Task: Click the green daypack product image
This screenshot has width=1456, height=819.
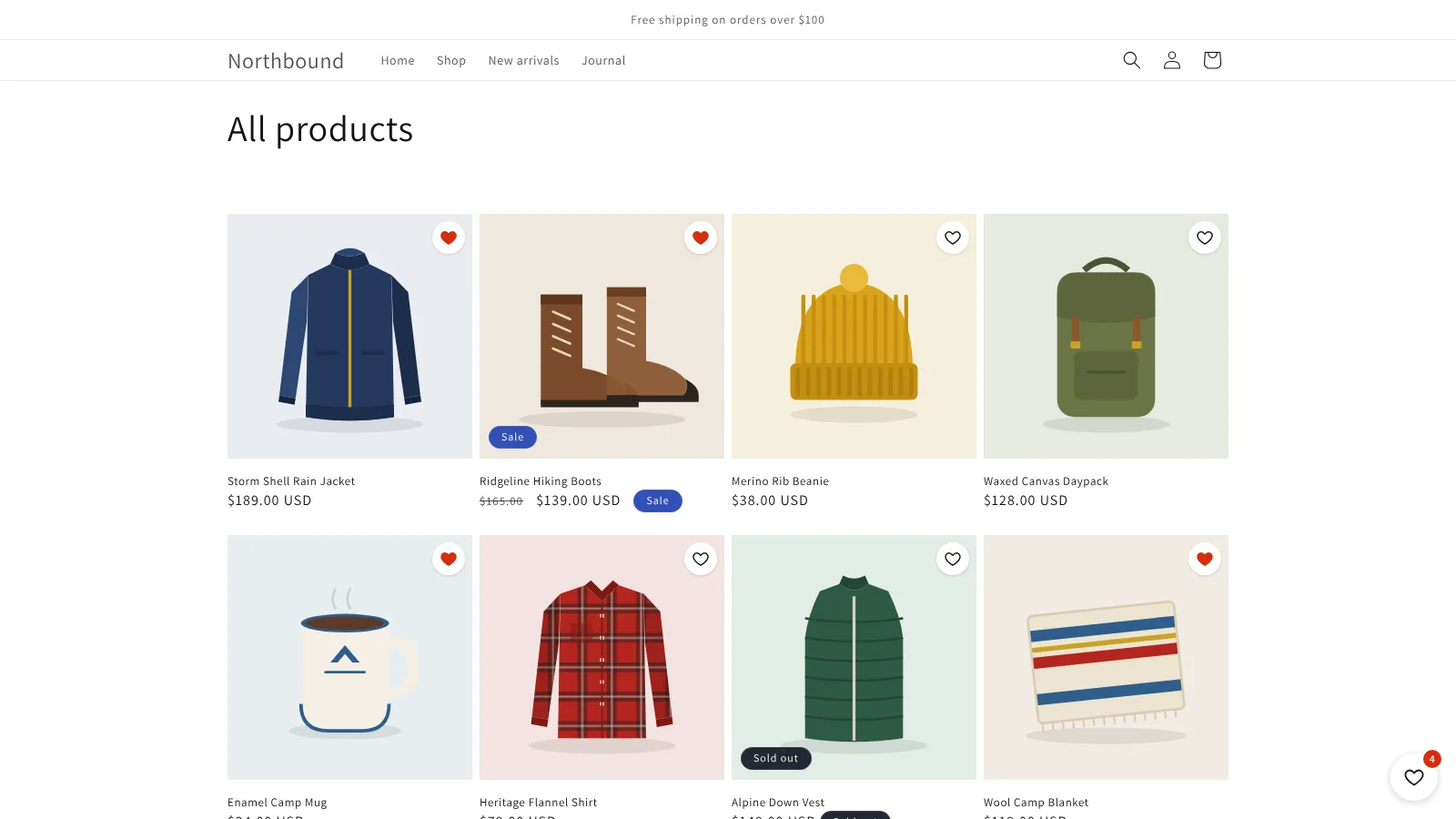Action: (1106, 336)
